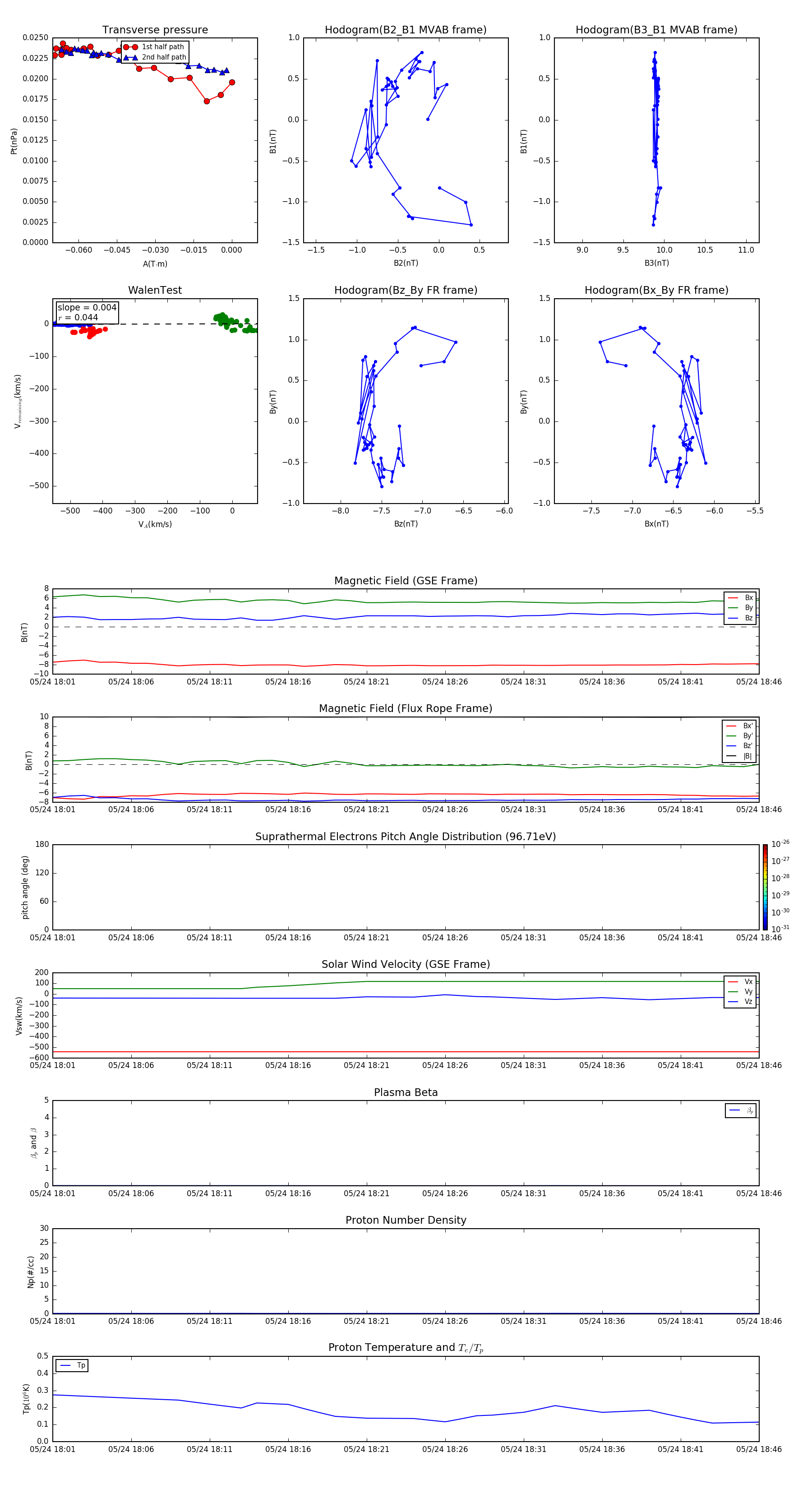Click the Suprathermal Electrons Pitch Angle title
Image resolution: width=812 pixels, height=1489 pixels.
click(x=406, y=837)
